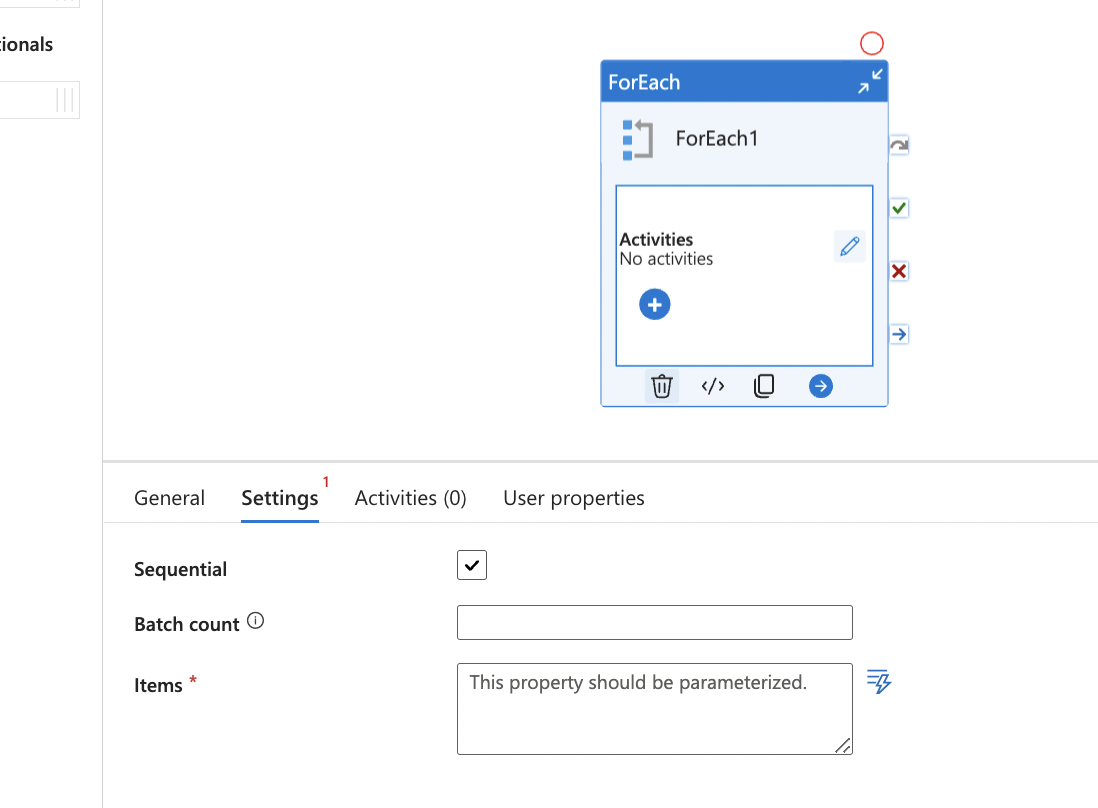Delete the ForEach1 activity with trash icon
Screen dimensions: 1098x808
click(x=662, y=386)
